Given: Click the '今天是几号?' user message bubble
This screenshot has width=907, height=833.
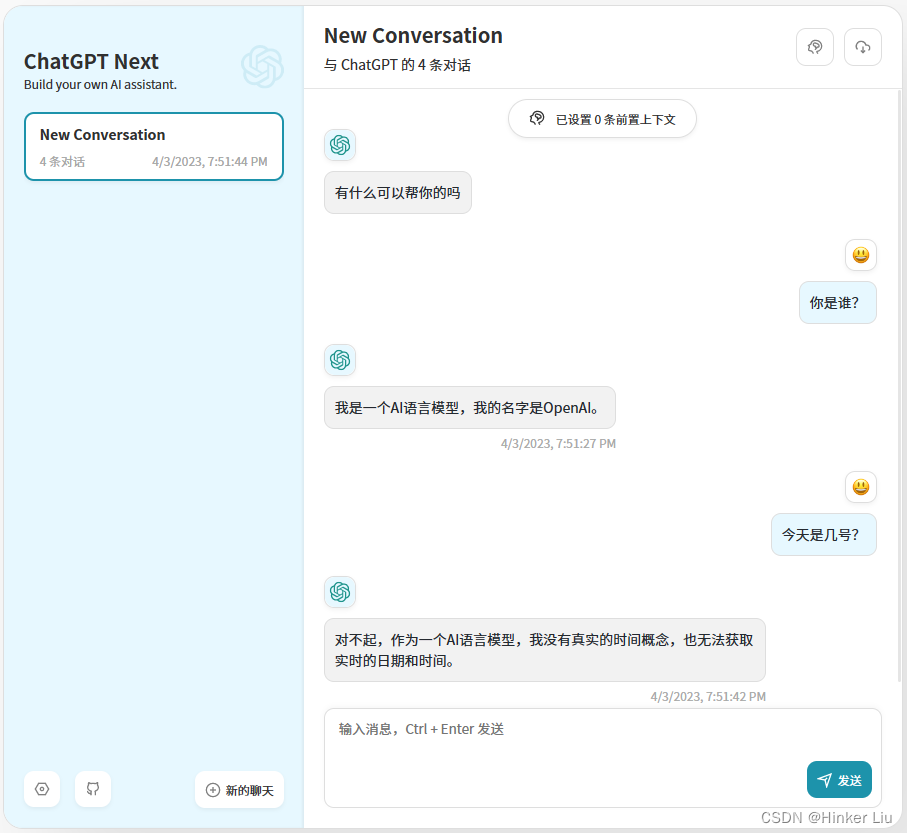Looking at the screenshot, I should (823, 534).
